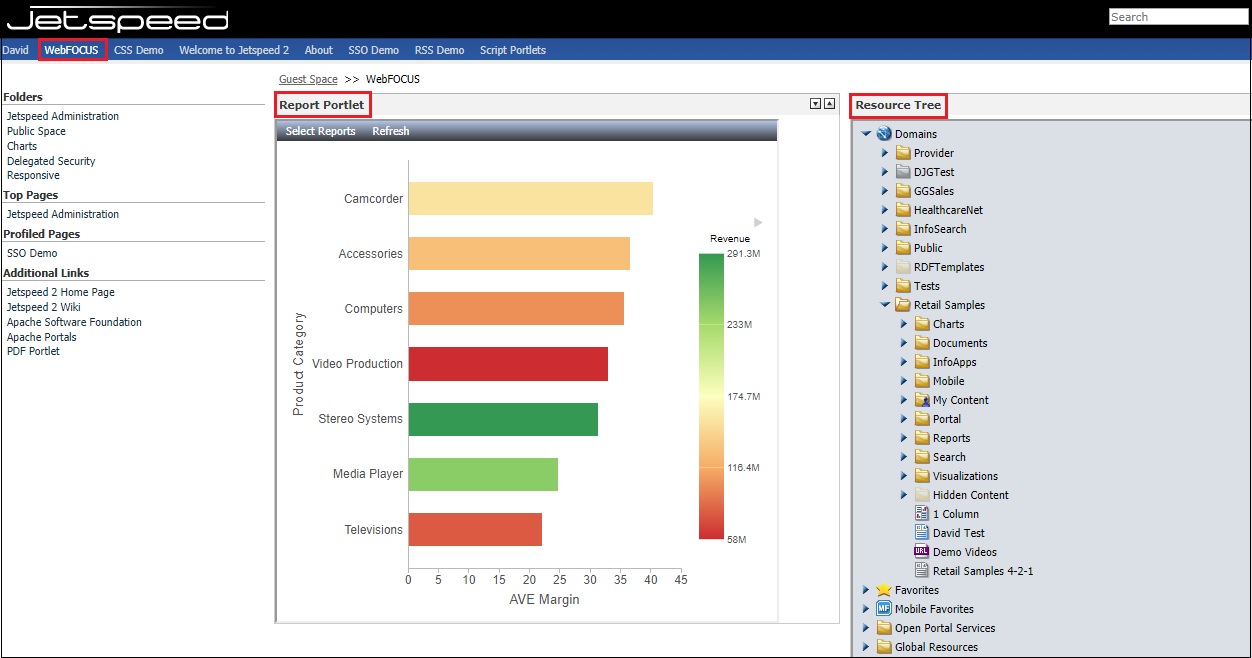Click the Favorites star icon
Screen dimensions: 1252x658
(883, 590)
